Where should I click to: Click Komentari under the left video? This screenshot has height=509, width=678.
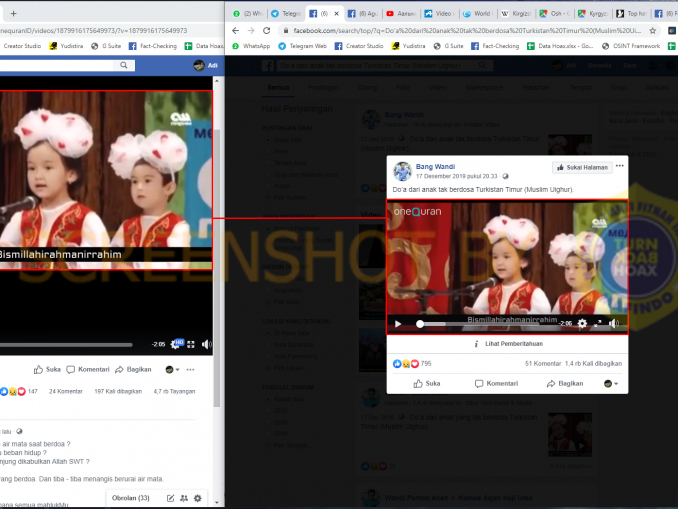coord(88,369)
